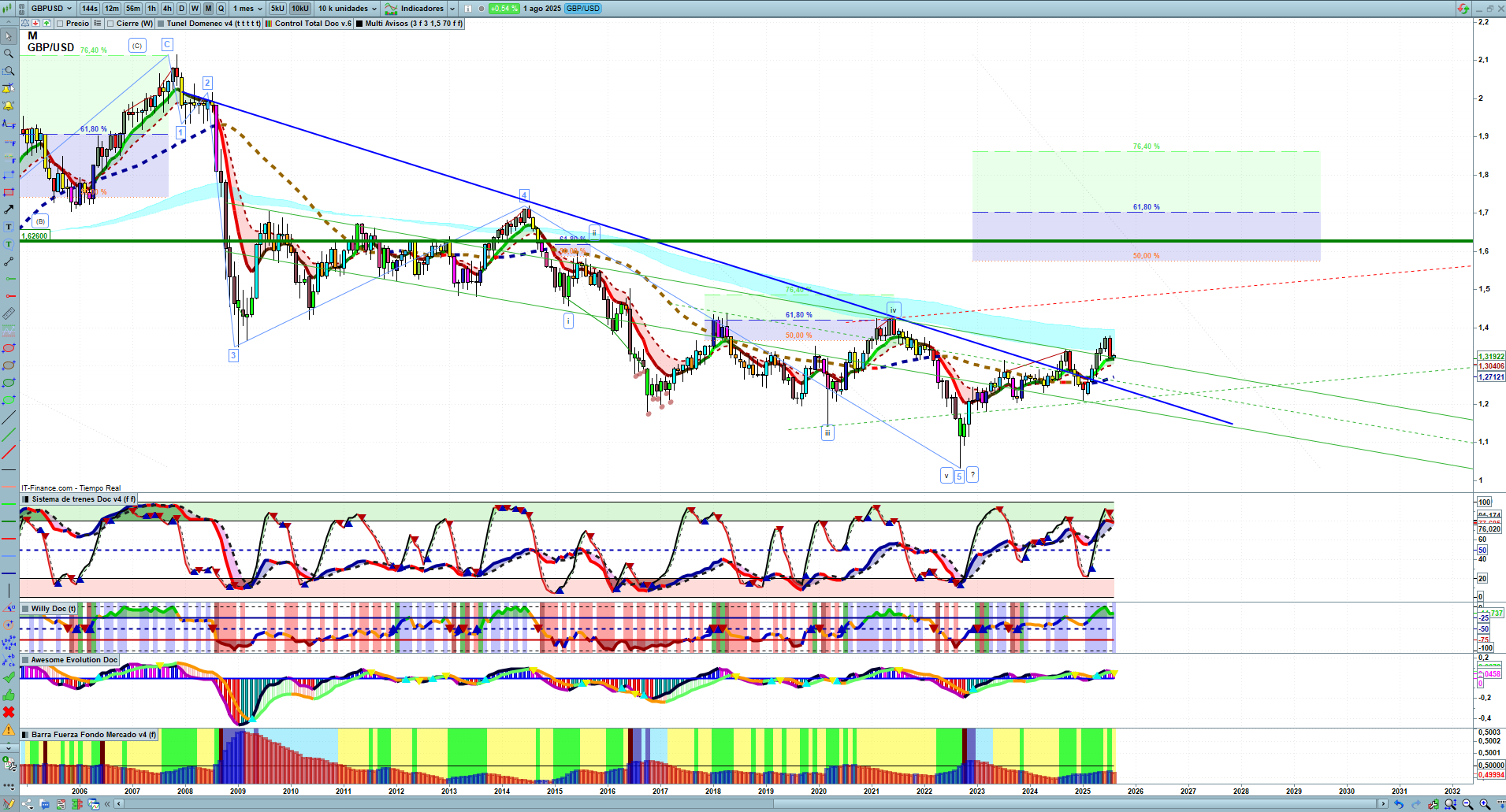The height and width of the screenshot is (812, 1506).
Task: Click the Multi Avisos black color swatch
Action: tap(359, 24)
